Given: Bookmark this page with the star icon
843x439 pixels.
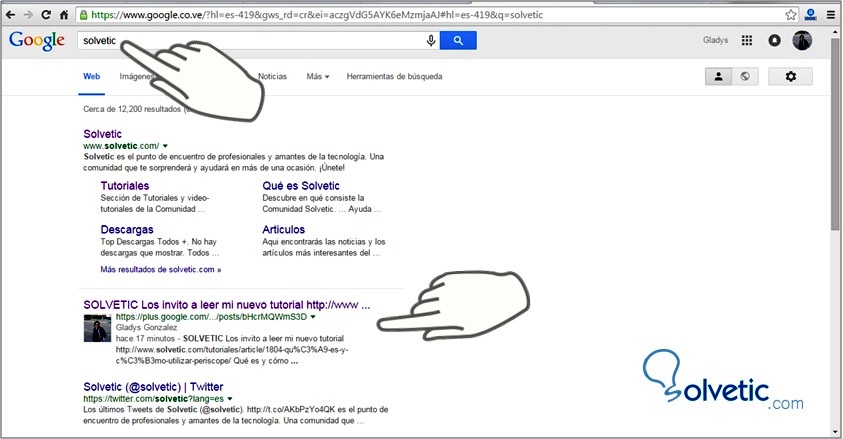Looking at the screenshot, I should click(x=790, y=15).
